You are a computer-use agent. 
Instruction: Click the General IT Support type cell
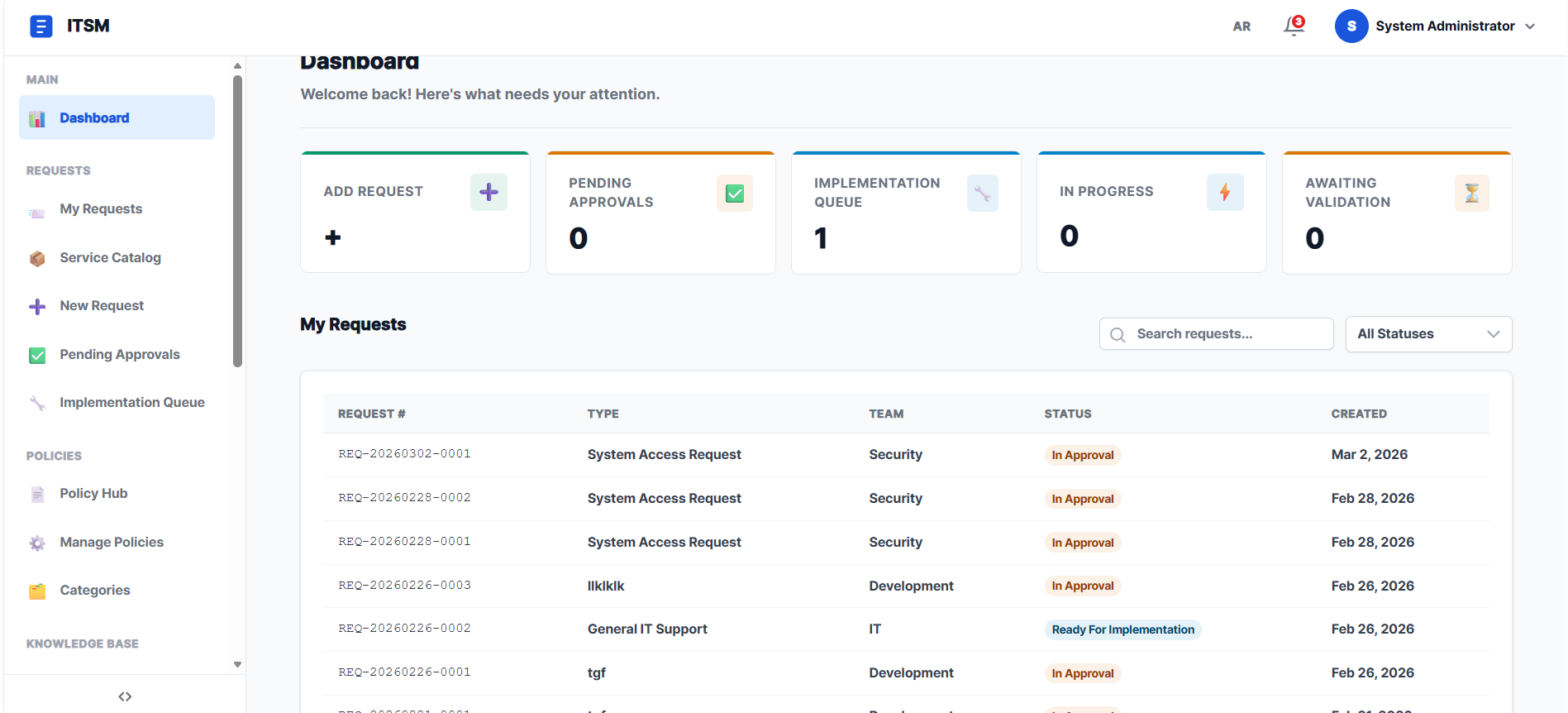tap(647, 629)
